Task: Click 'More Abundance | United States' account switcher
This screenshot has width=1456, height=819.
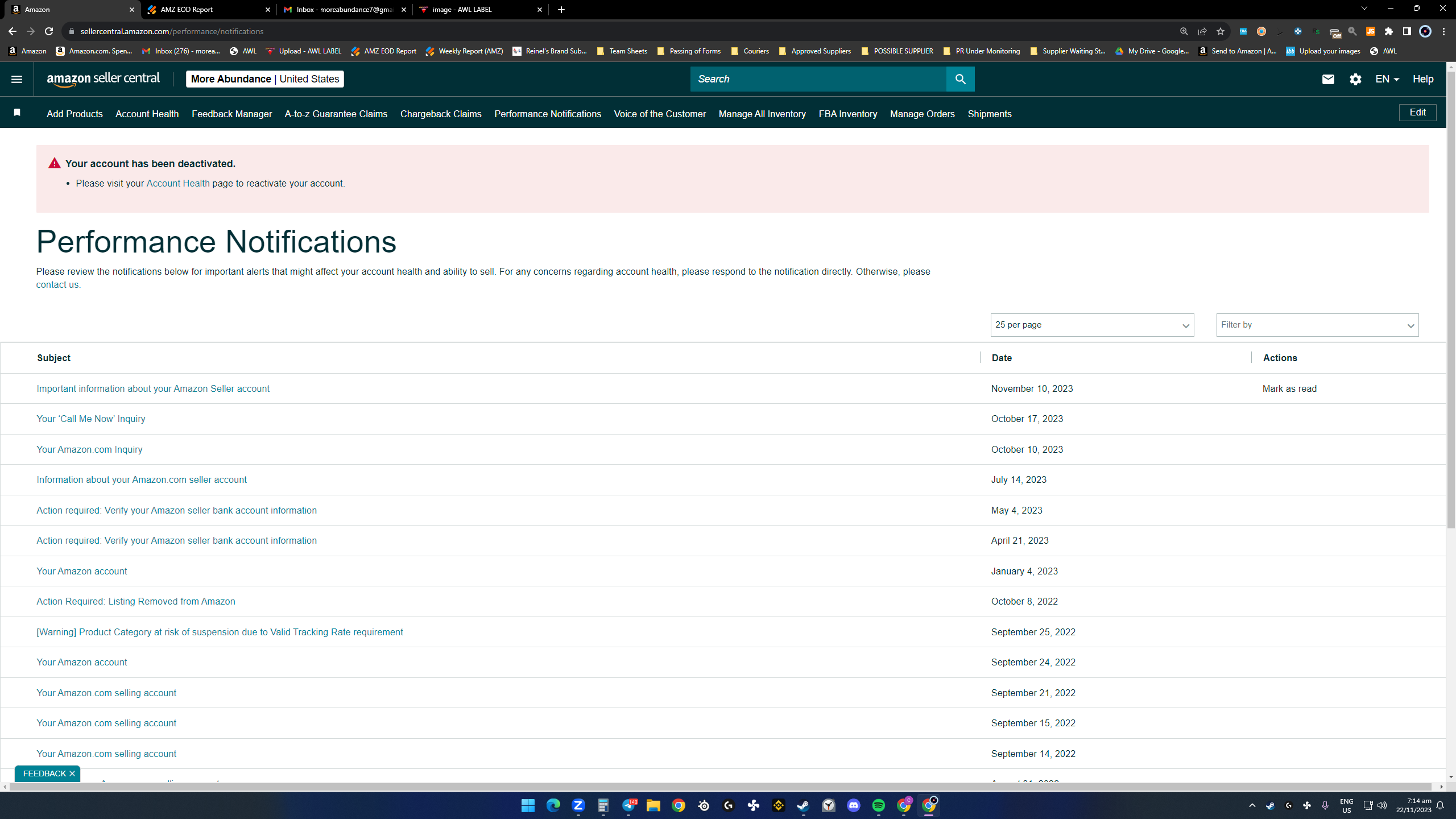Action: click(264, 79)
